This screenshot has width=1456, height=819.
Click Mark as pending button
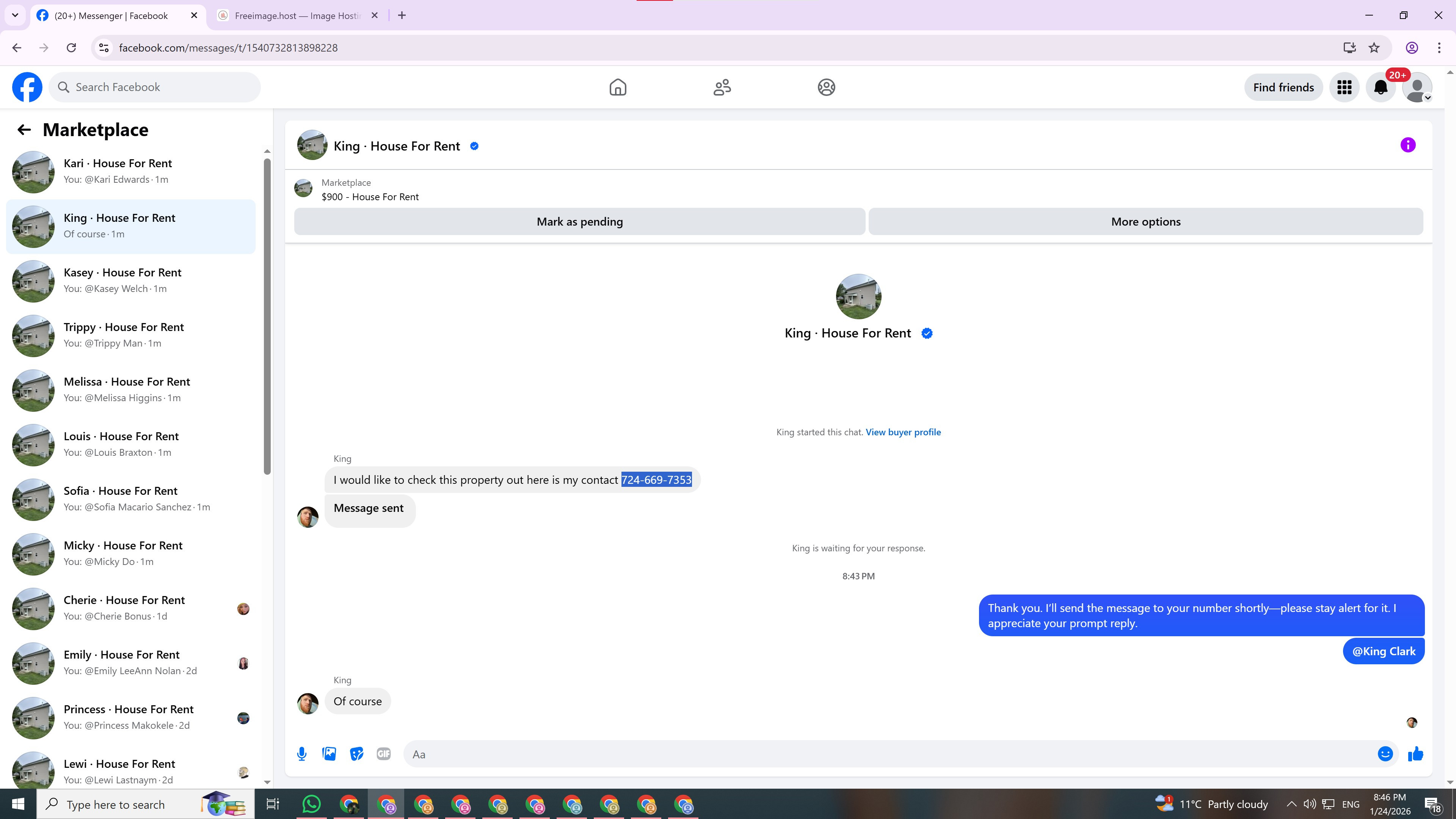pyautogui.click(x=579, y=221)
